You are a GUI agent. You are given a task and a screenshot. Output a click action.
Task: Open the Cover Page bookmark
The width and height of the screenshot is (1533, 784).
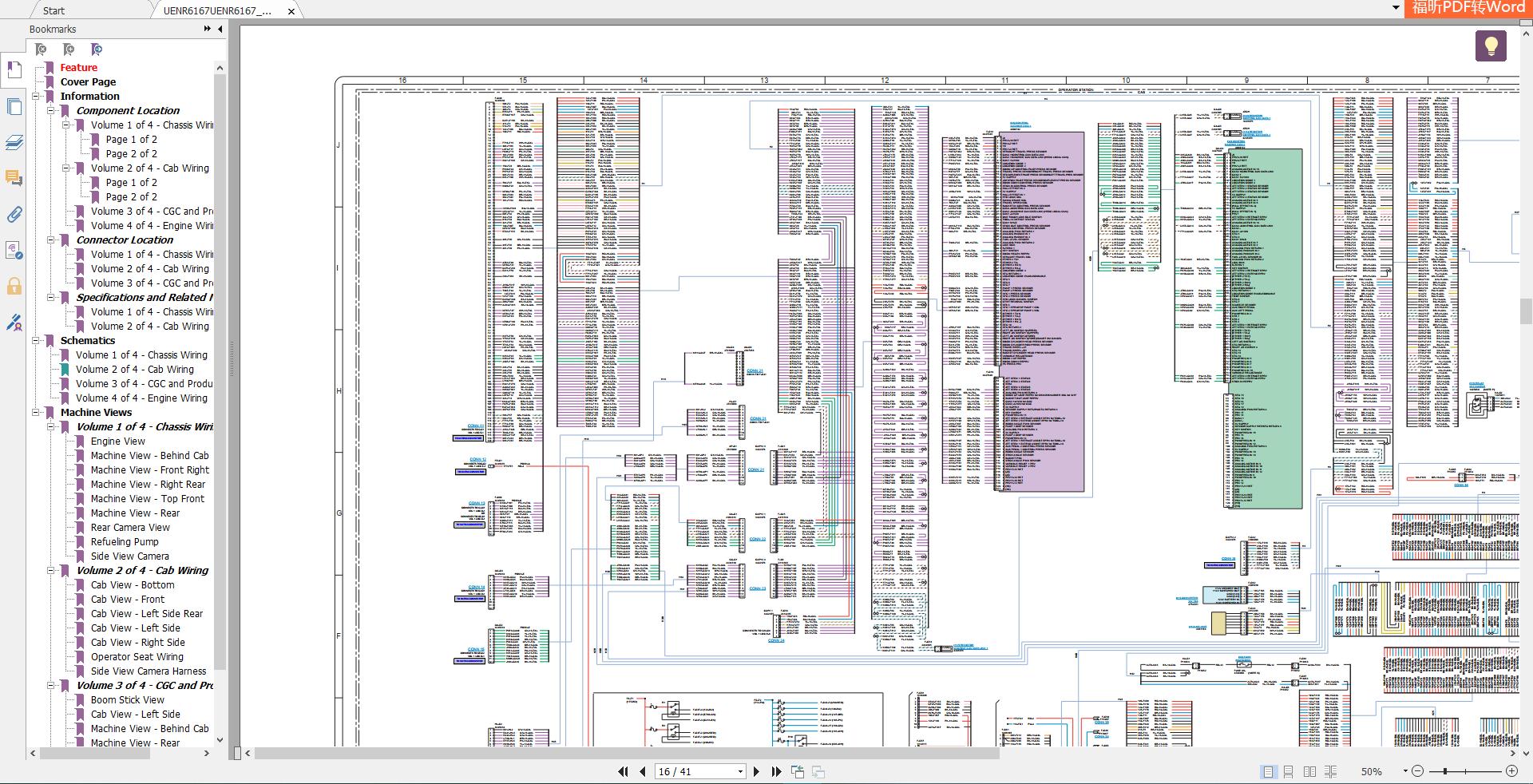coord(88,82)
